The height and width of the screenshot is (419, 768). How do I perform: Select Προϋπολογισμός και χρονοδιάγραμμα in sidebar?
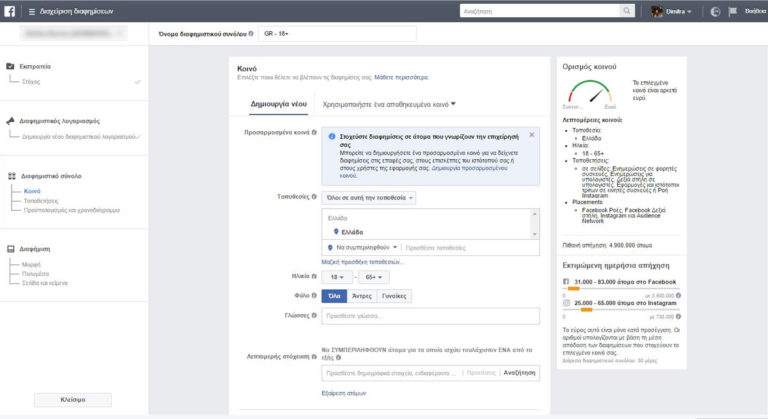(72, 210)
